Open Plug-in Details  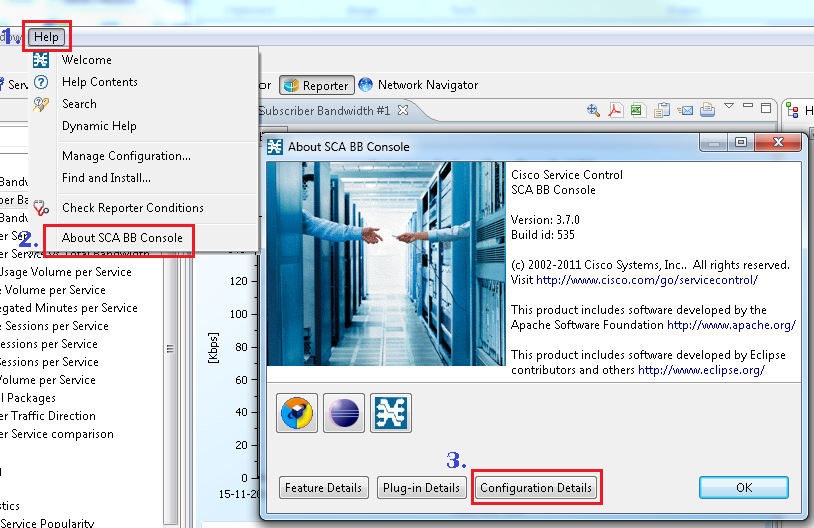(x=421, y=488)
